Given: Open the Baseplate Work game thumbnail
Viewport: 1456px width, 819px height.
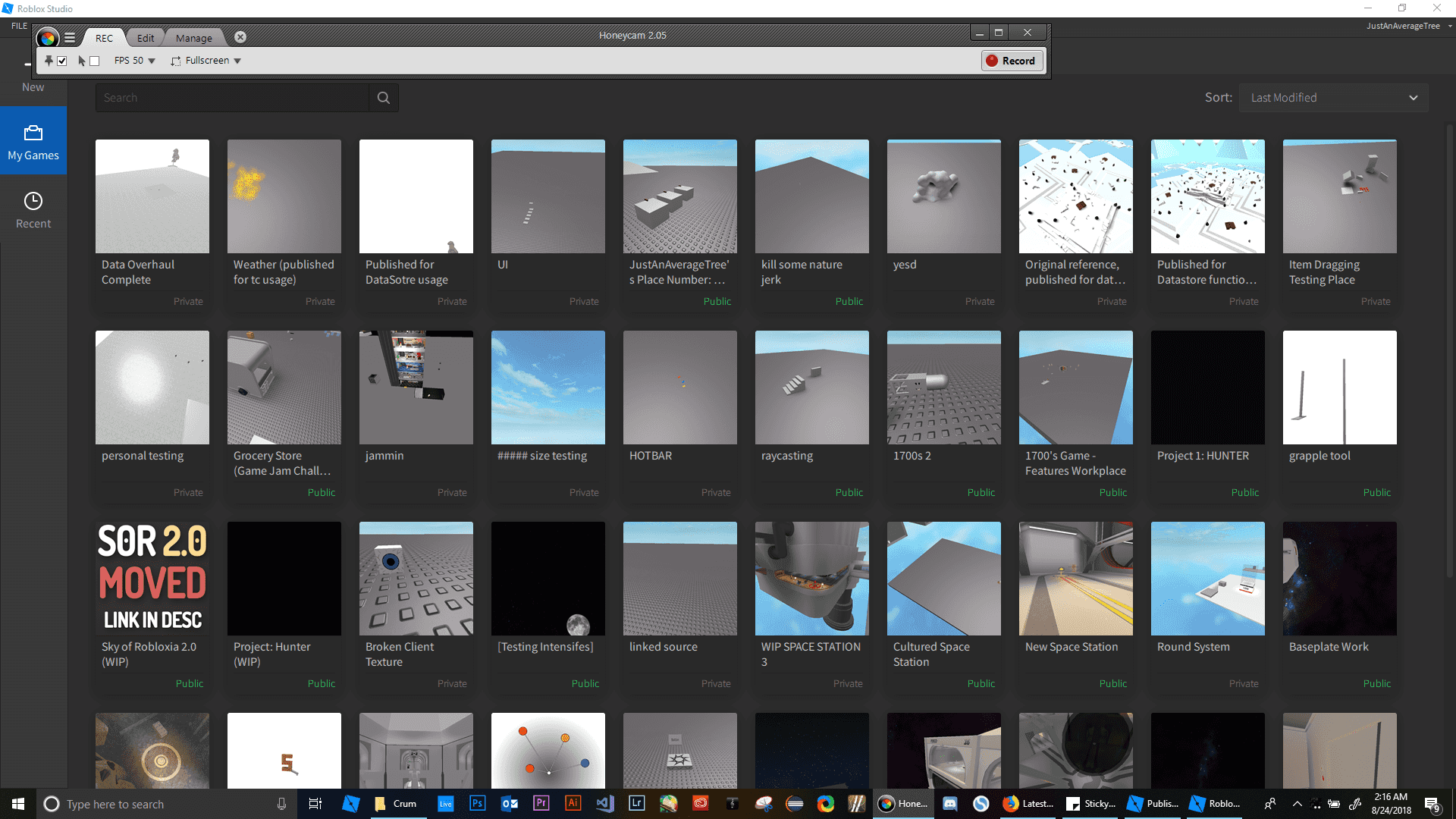Looking at the screenshot, I should tap(1340, 579).
